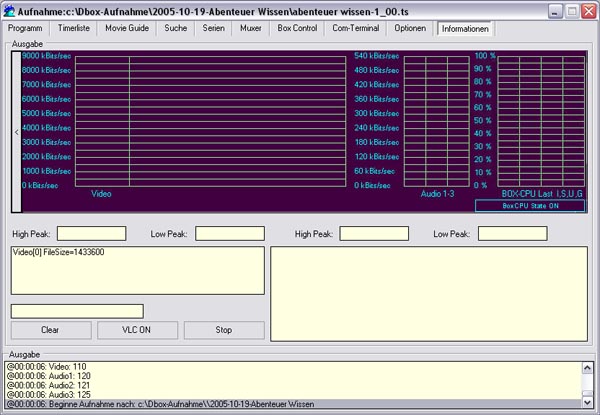The height and width of the screenshot is (415, 600).
Task: Switch to the Timerliste tab
Action: tap(73, 29)
